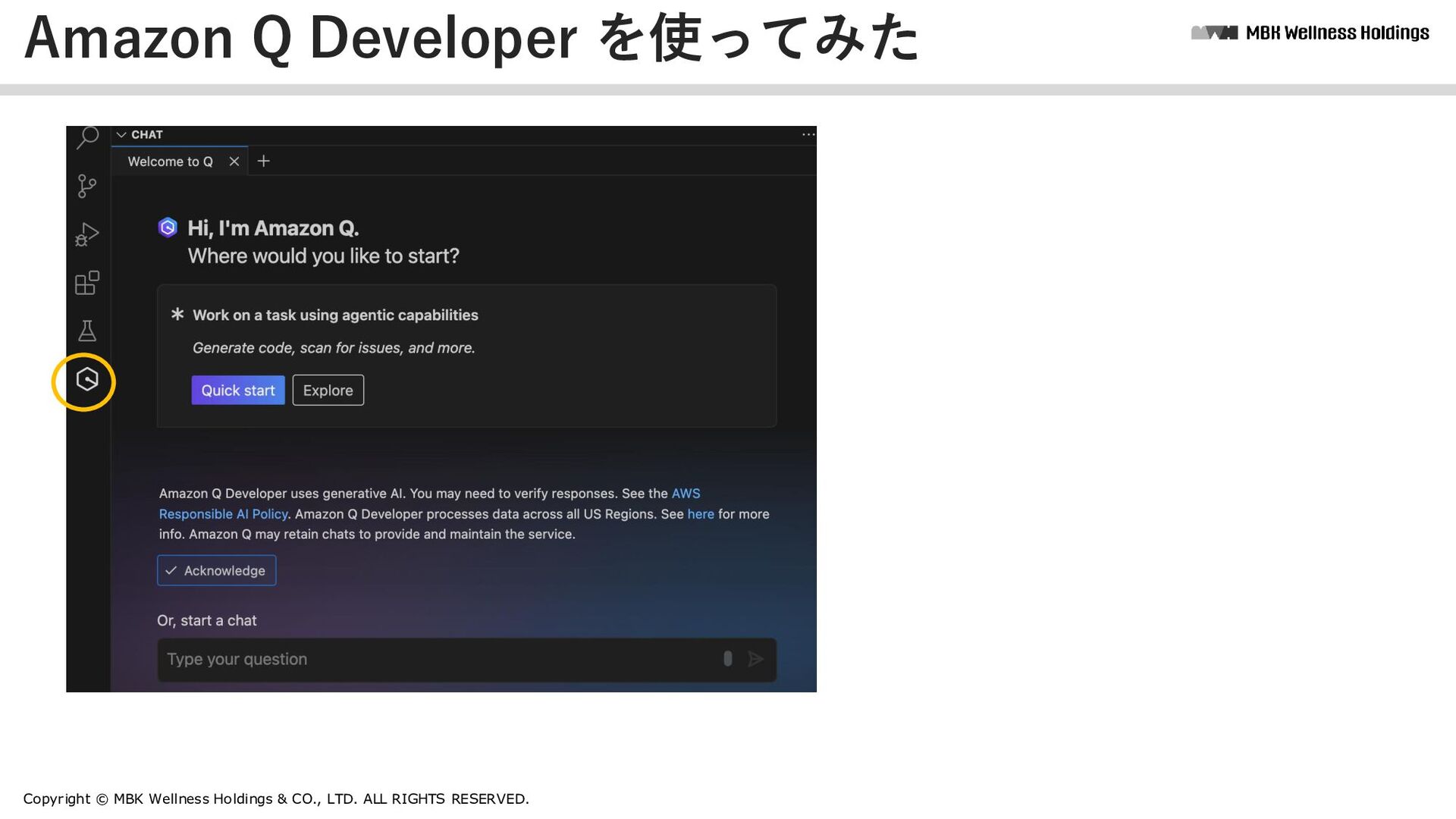This screenshot has height=819, width=1456.
Task: Click the Acknowledge button
Action: point(217,570)
